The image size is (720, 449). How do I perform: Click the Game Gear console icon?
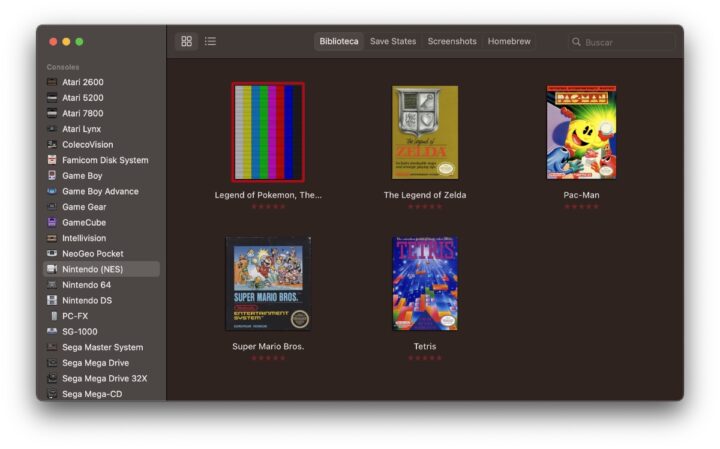click(x=52, y=207)
